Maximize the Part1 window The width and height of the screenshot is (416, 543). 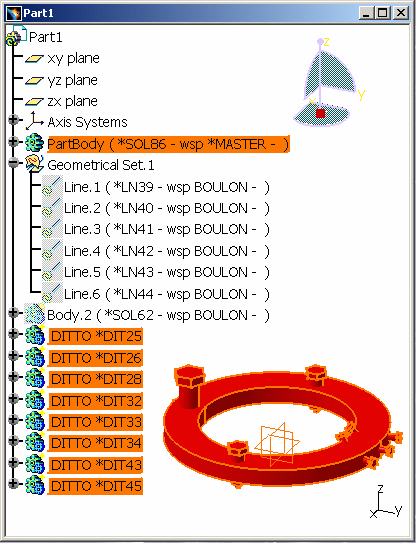[383, 13]
